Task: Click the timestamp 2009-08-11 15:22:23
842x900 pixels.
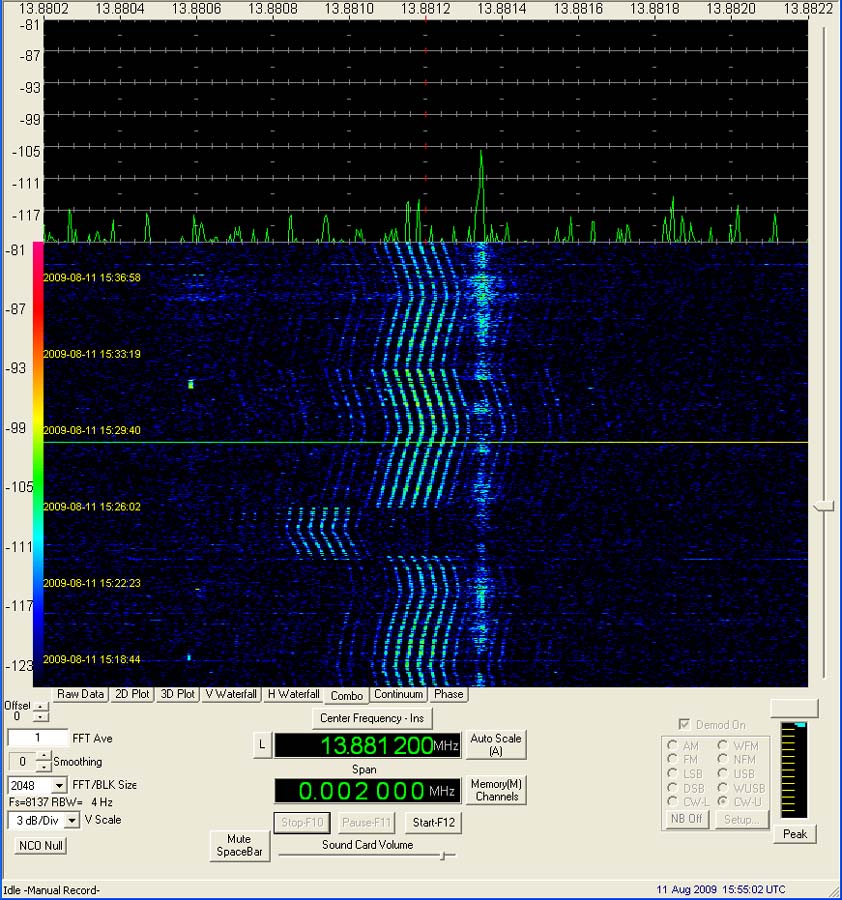Action: point(92,583)
